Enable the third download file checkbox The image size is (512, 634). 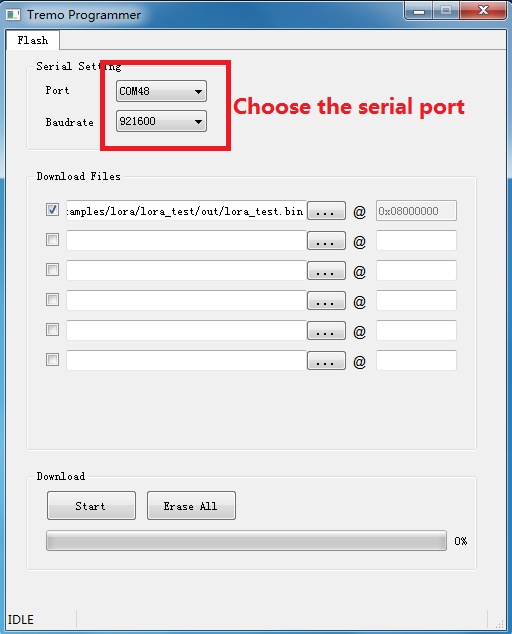(x=52, y=269)
